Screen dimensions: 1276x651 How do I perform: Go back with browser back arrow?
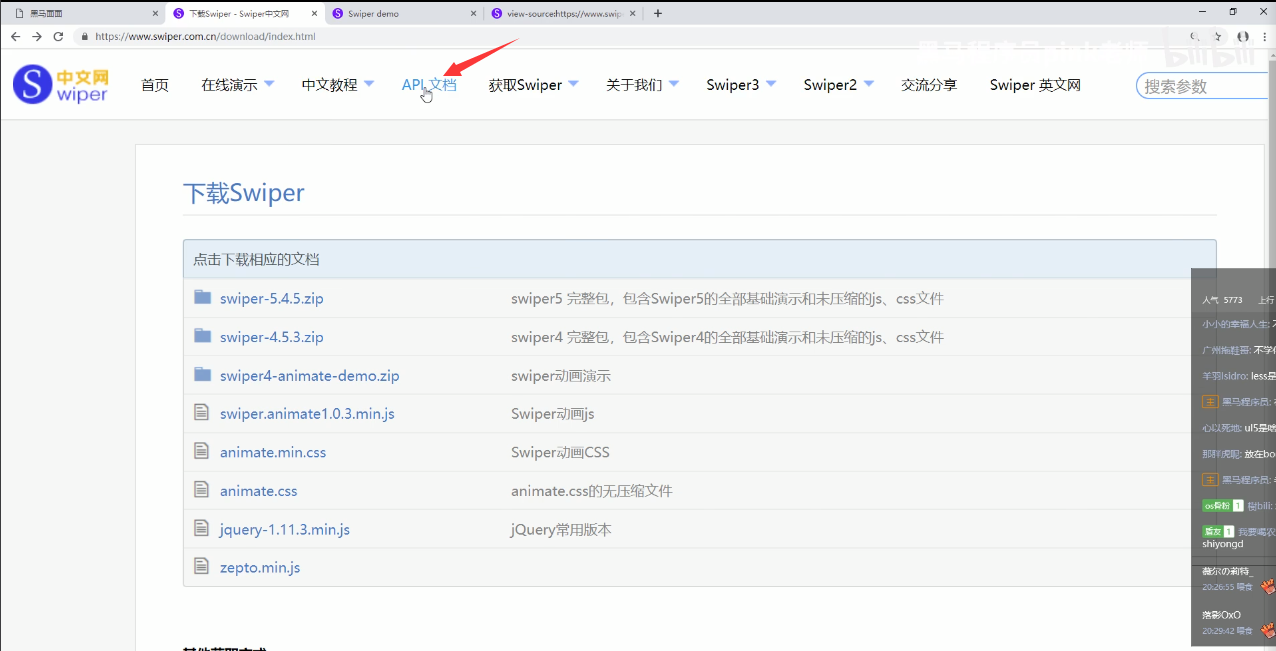click(15, 36)
